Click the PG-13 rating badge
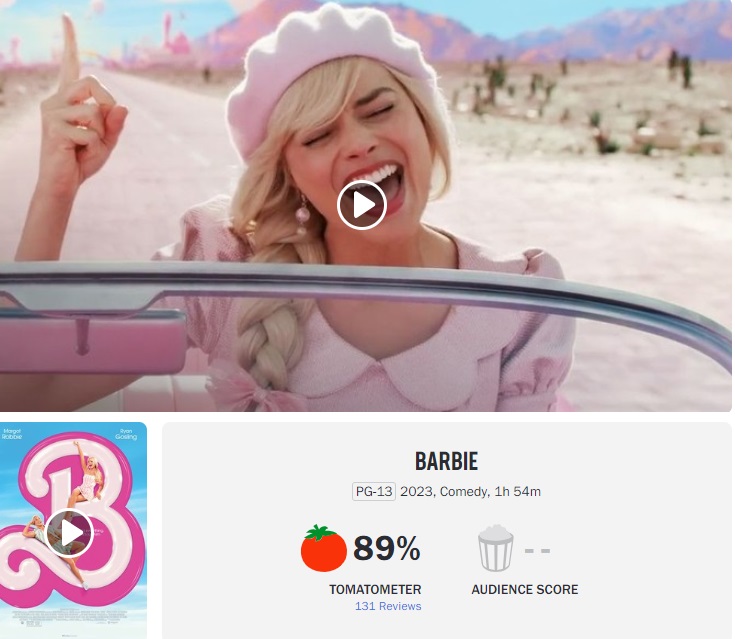Image resolution: width=735 pixels, height=639 pixels. 374,491
